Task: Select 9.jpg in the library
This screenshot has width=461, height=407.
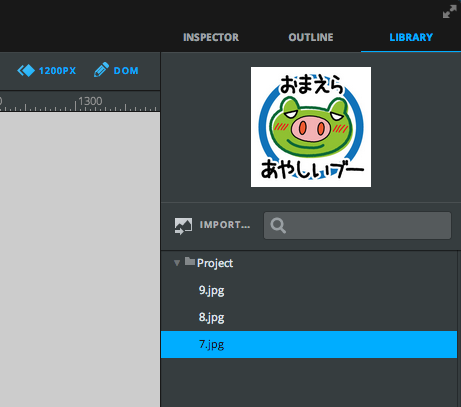Action: click(x=309, y=290)
